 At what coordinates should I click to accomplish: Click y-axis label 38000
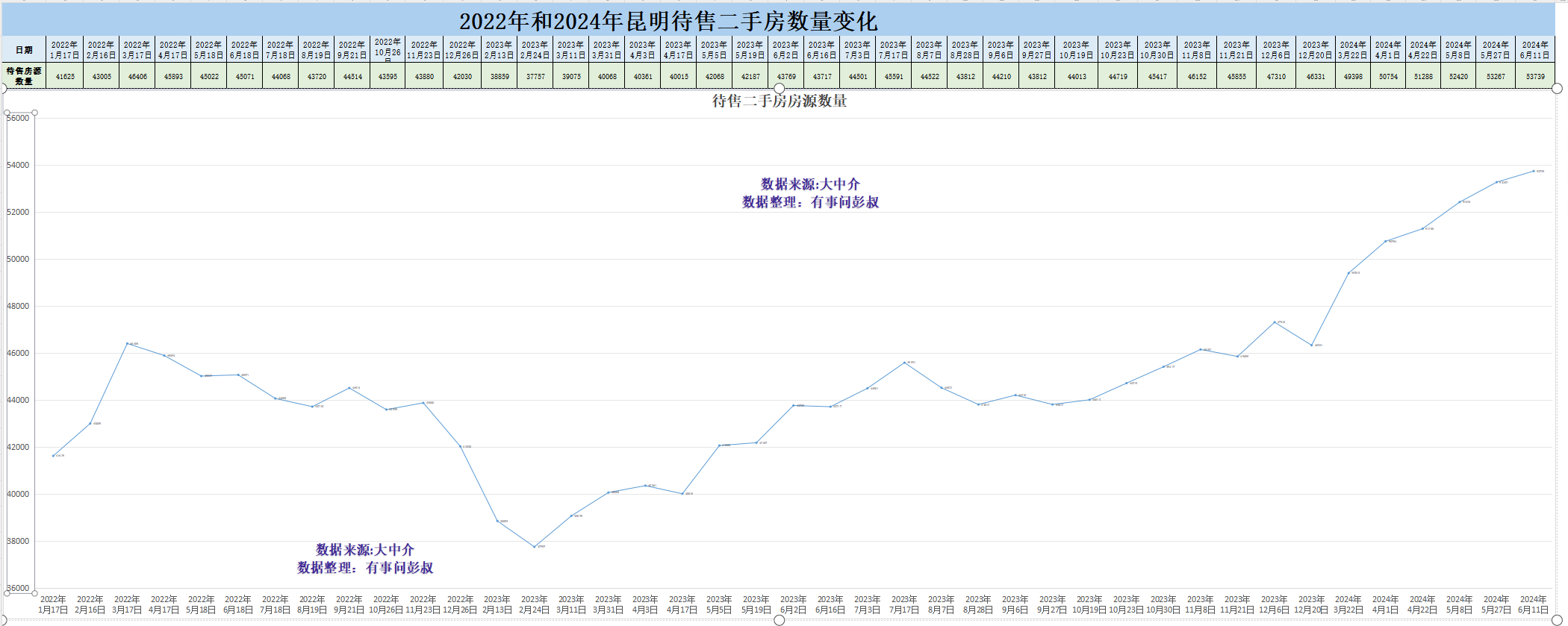click(x=18, y=541)
